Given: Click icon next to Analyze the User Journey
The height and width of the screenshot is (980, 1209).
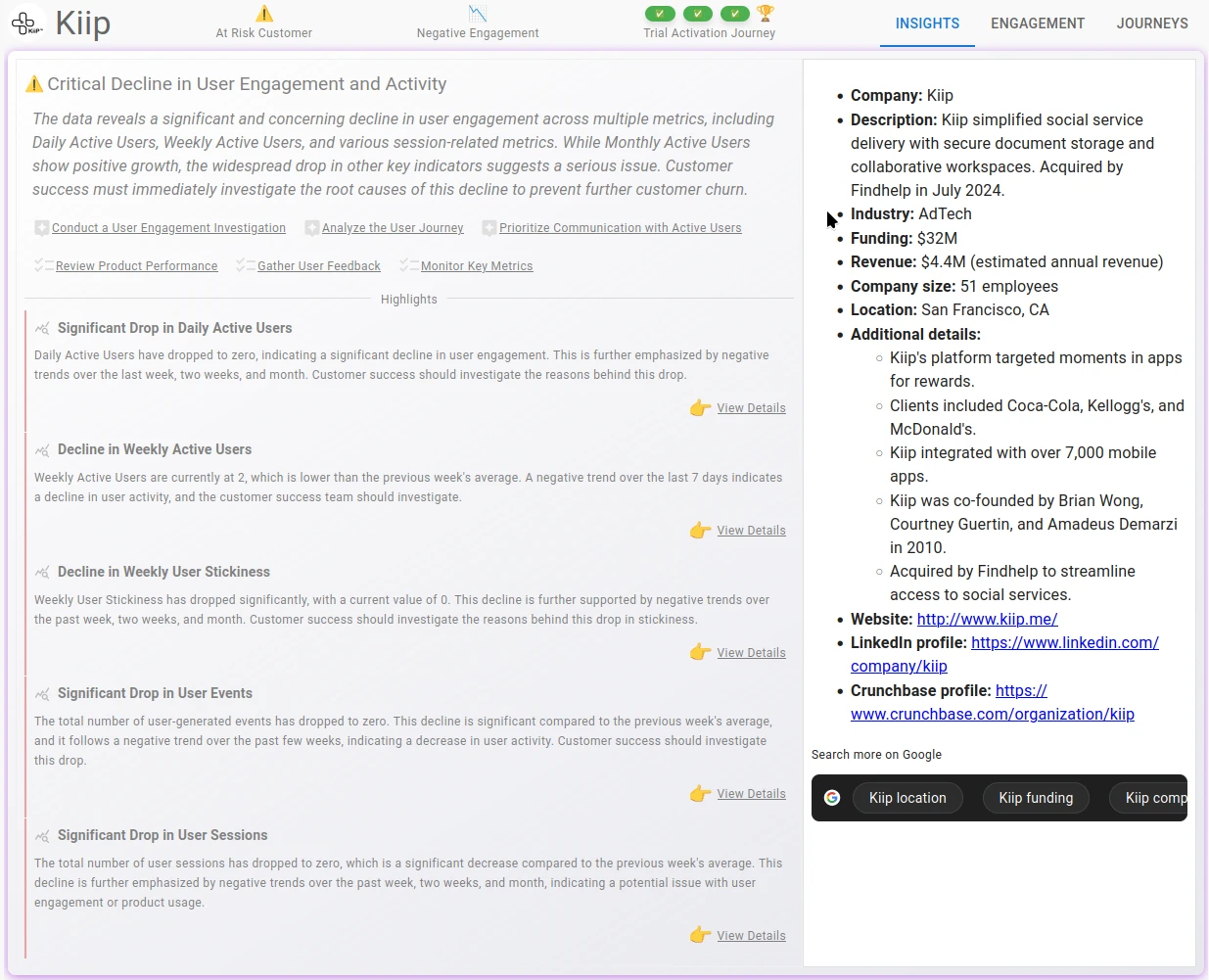Looking at the screenshot, I should [x=312, y=228].
